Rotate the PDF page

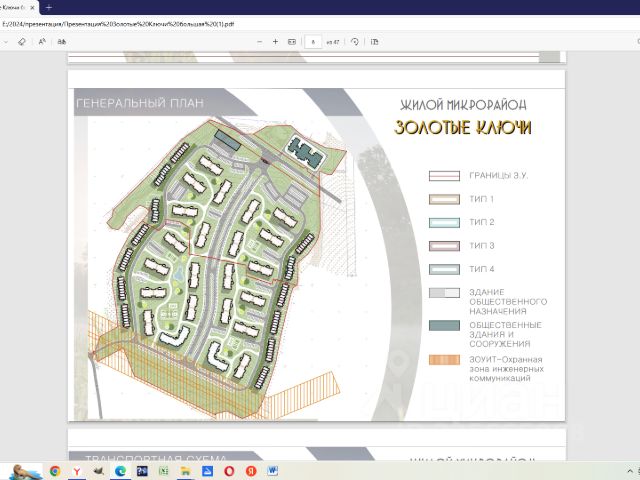click(x=355, y=42)
